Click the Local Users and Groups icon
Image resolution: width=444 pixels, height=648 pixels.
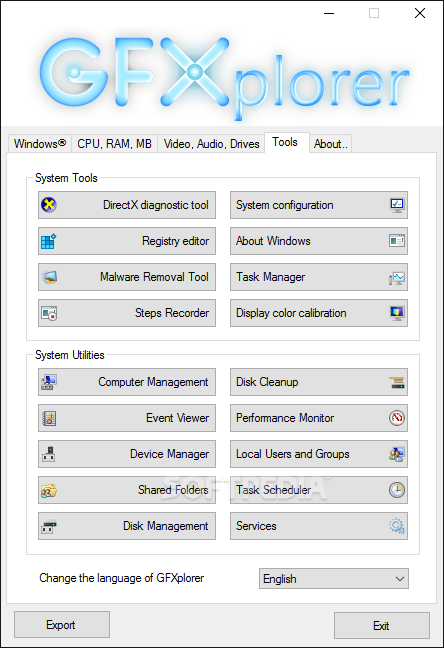pyautogui.click(x=397, y=454)
